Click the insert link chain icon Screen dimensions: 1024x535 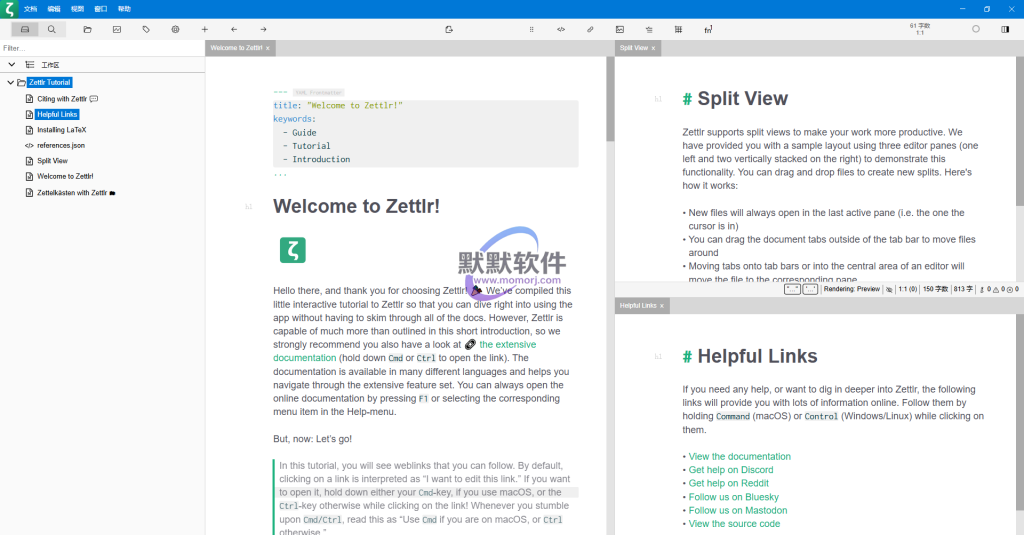pyautogui.click(x=590, y=29)
